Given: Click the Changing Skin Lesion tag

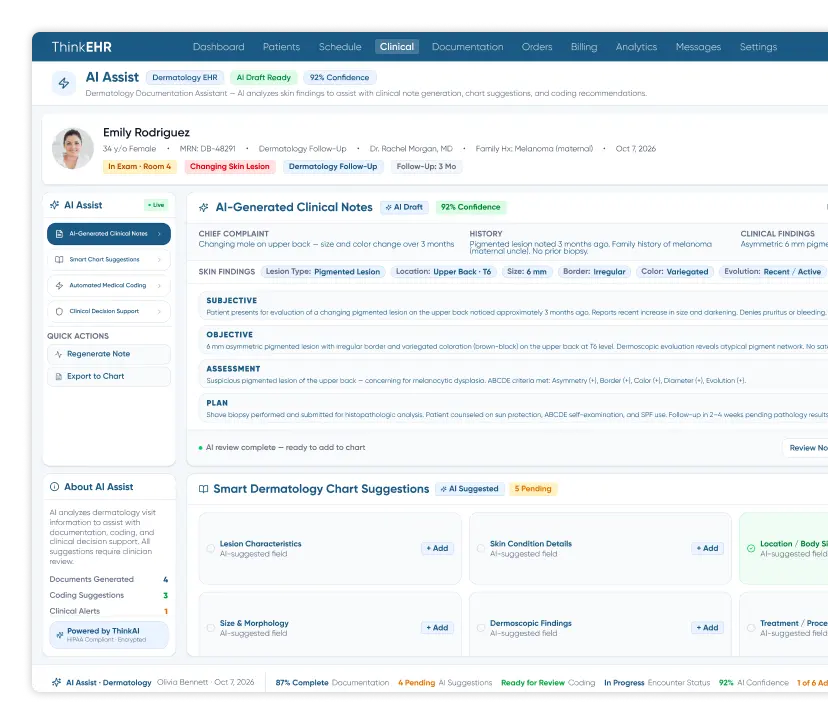Looking at the screenshot, I should [230, 166].
